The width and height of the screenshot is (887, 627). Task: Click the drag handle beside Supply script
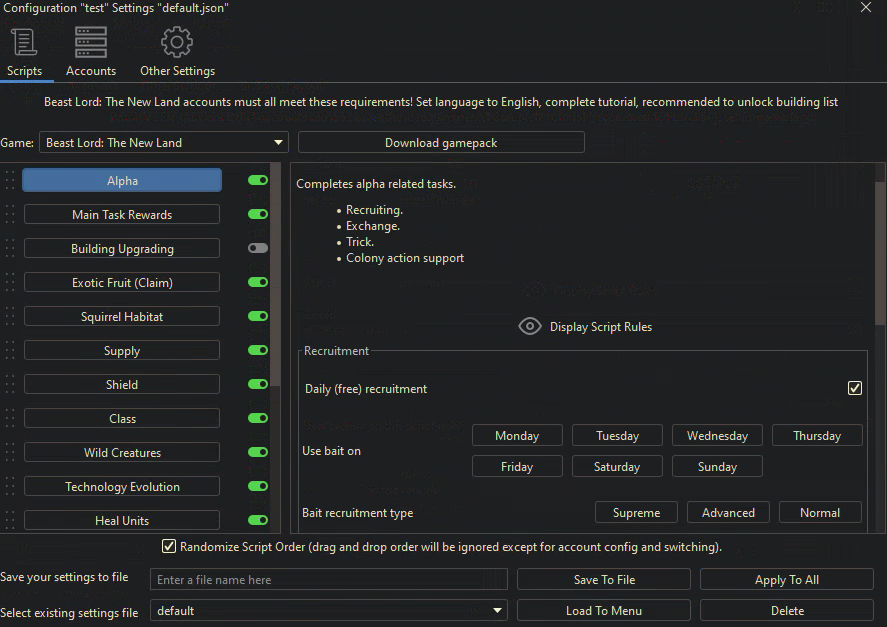click(10, 351)
